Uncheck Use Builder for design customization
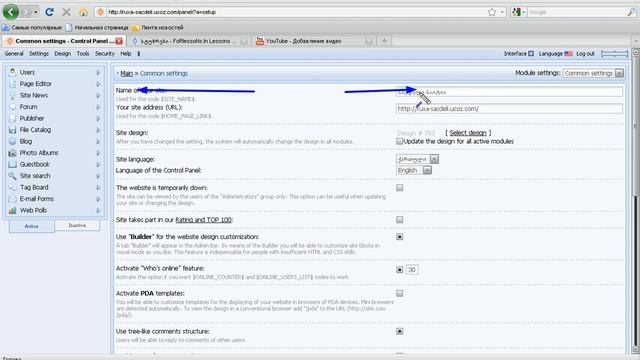This screenshot has width=640, height=360. coord(400,237)
